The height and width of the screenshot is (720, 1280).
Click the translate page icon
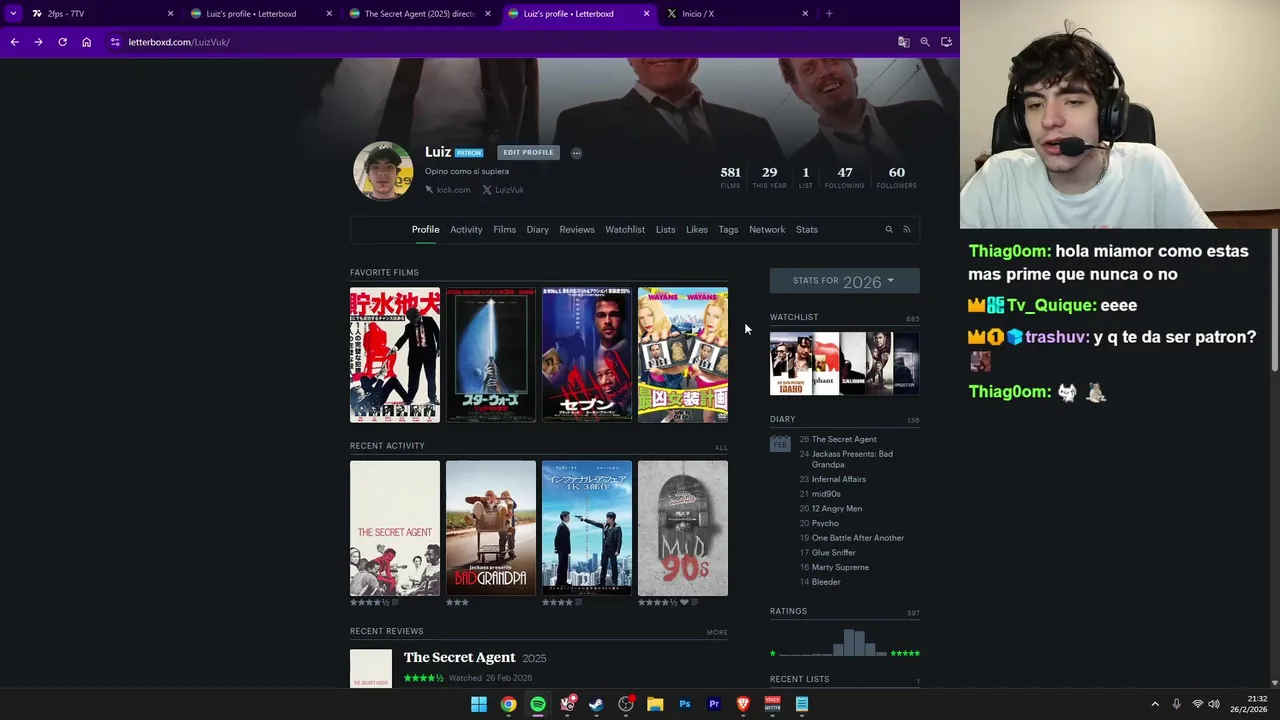(x=904, y=42)
